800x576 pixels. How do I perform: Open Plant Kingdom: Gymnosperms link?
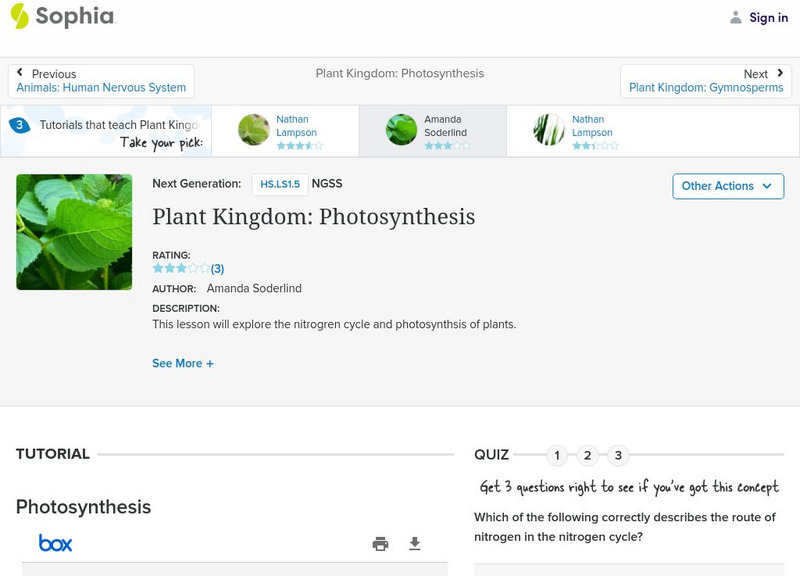(x=706, y=88)
